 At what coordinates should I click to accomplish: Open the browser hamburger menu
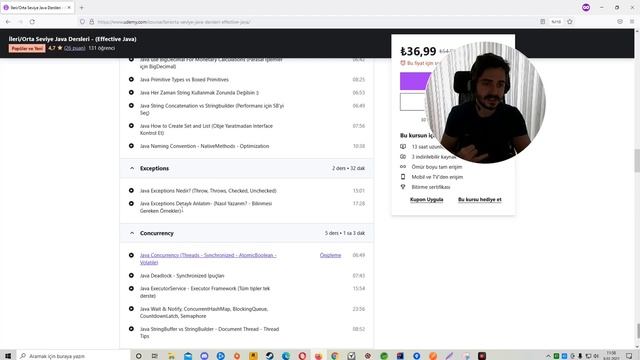[x=632, y=22]
